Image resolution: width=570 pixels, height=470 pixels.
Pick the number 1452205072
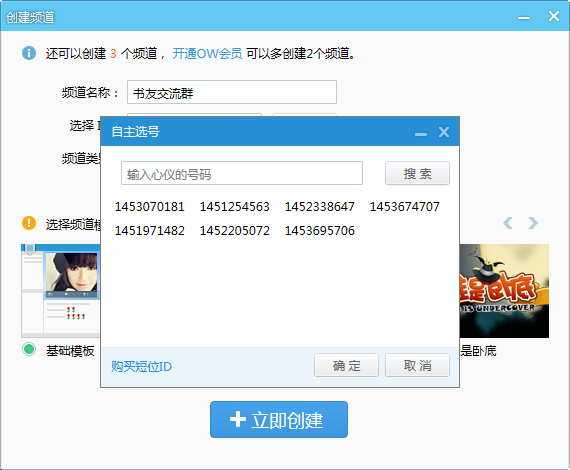click(x=235, y=231)
